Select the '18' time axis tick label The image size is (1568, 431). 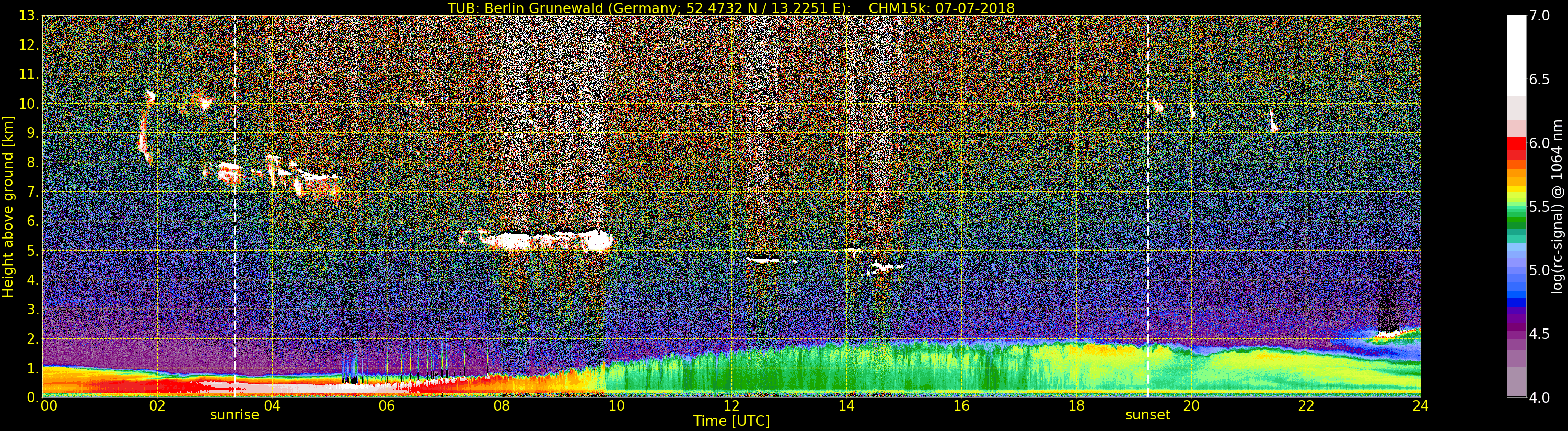coord(1076,405)
